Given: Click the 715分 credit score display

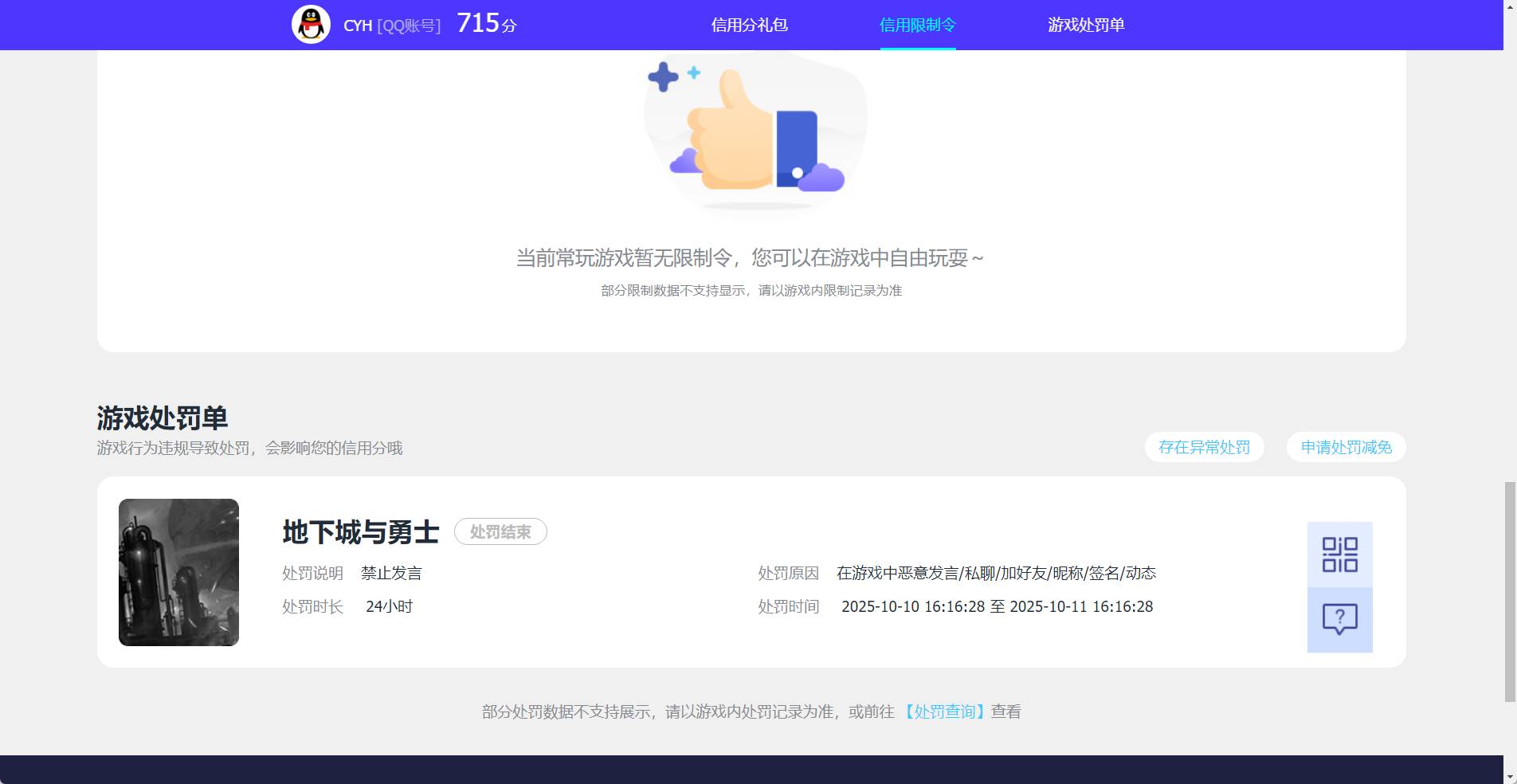Looking at the screenshot, I should (484, 24).
